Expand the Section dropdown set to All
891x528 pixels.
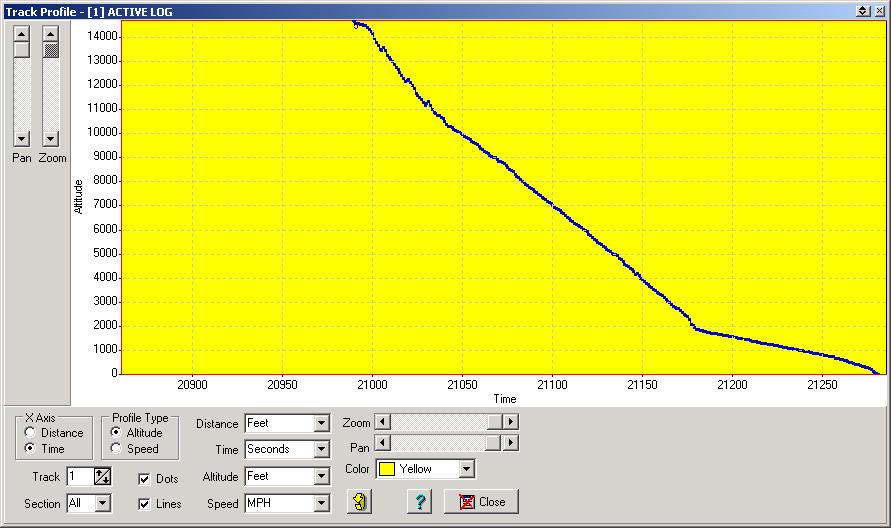click(102, 504)
